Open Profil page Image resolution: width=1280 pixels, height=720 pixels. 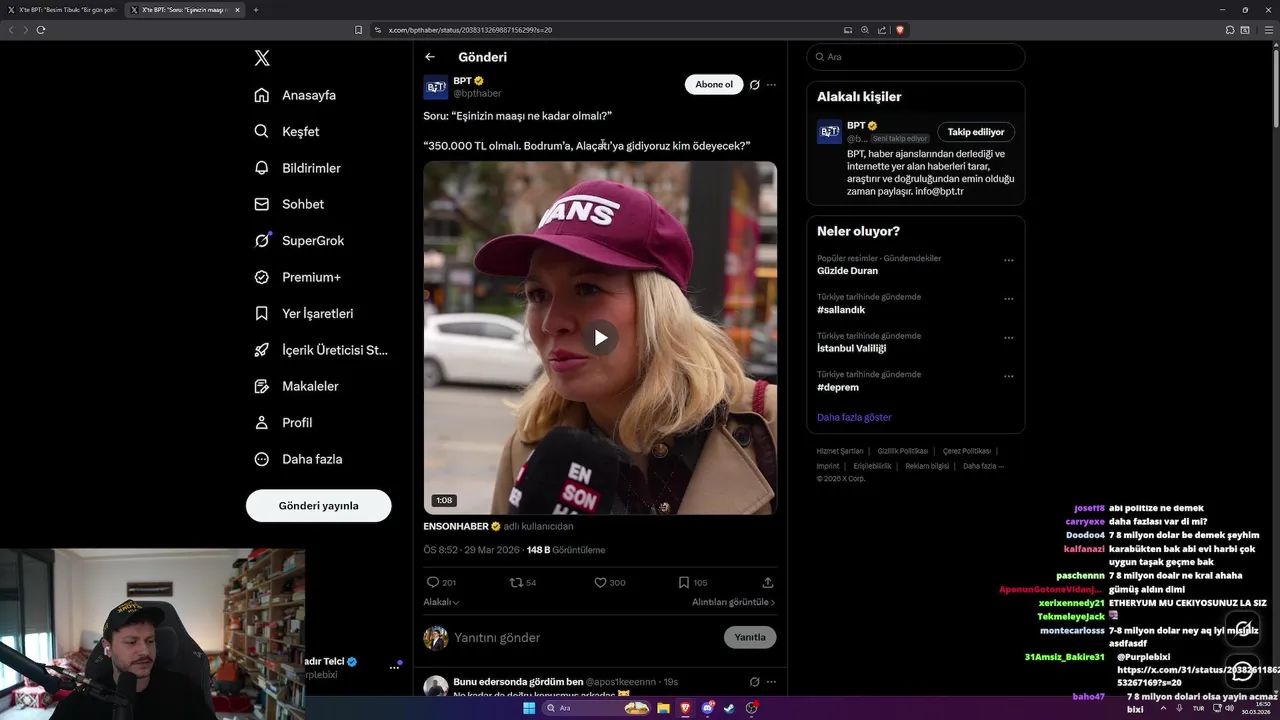[283, 422]
